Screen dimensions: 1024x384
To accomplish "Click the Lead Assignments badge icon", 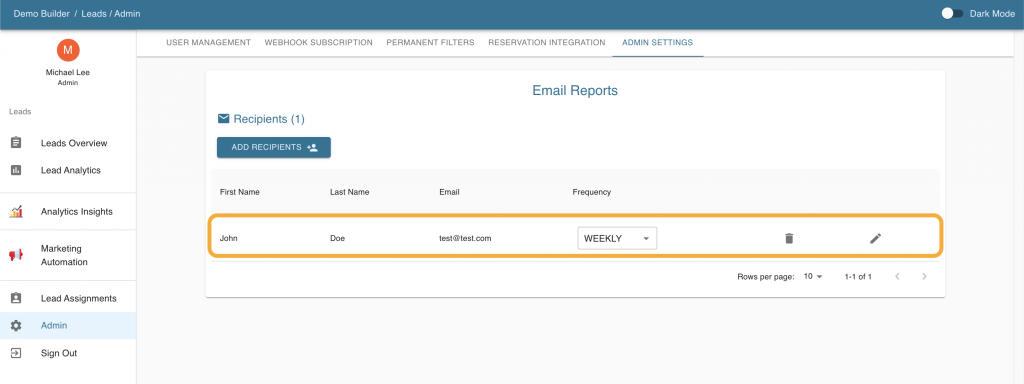I will pyautogui.click(x=16, y=298).
